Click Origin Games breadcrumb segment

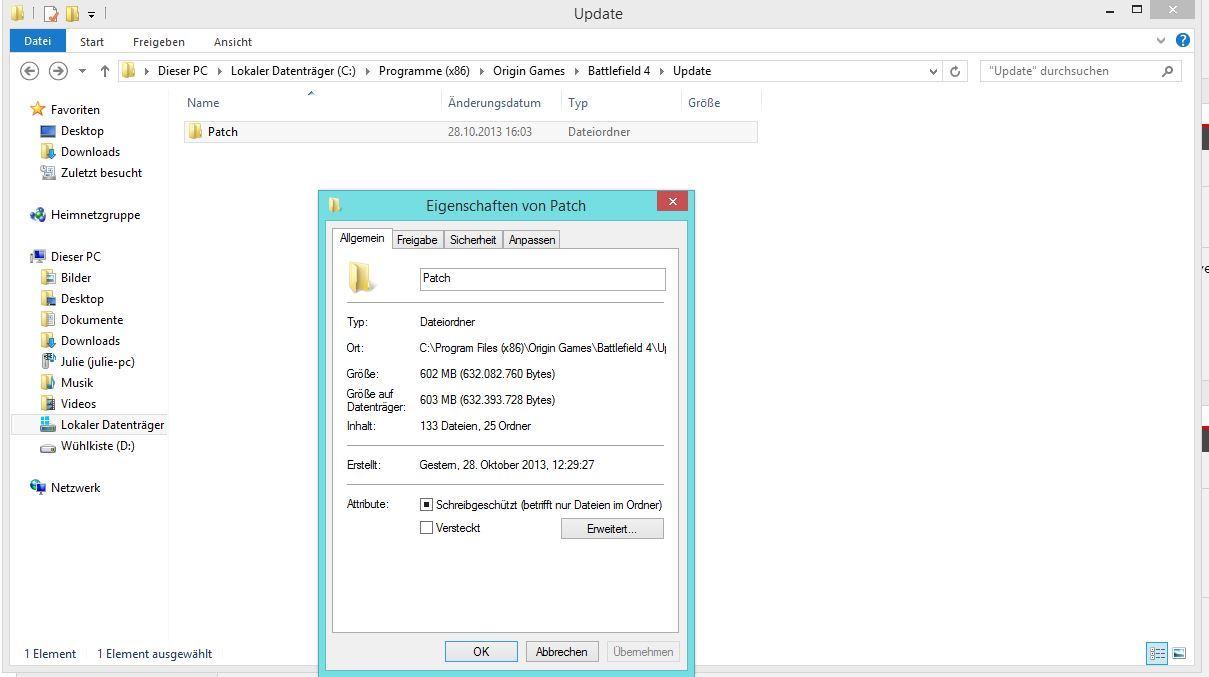click(529, 71)
